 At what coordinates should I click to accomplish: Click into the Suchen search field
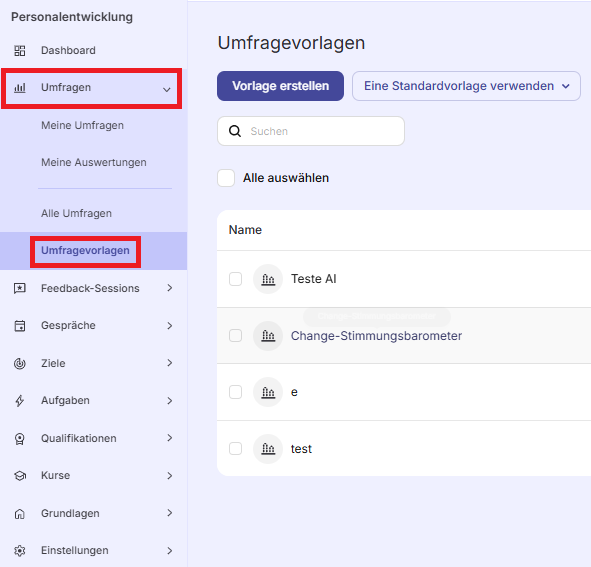point(311,131)
